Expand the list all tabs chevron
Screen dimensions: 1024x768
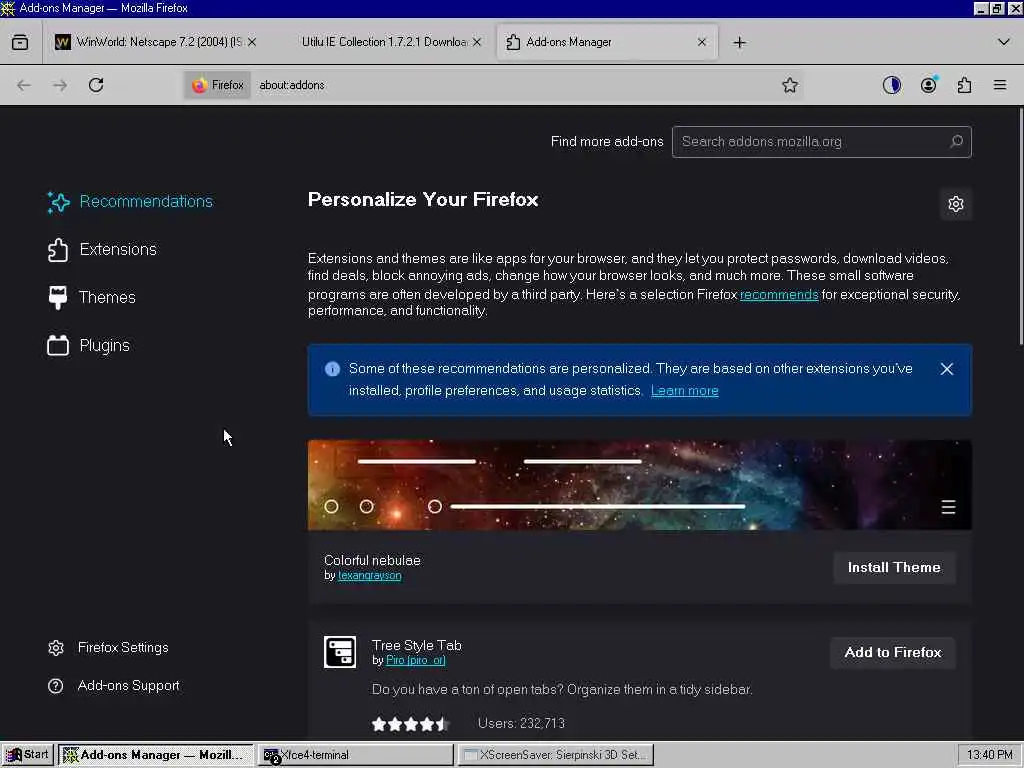(1004, 42)
